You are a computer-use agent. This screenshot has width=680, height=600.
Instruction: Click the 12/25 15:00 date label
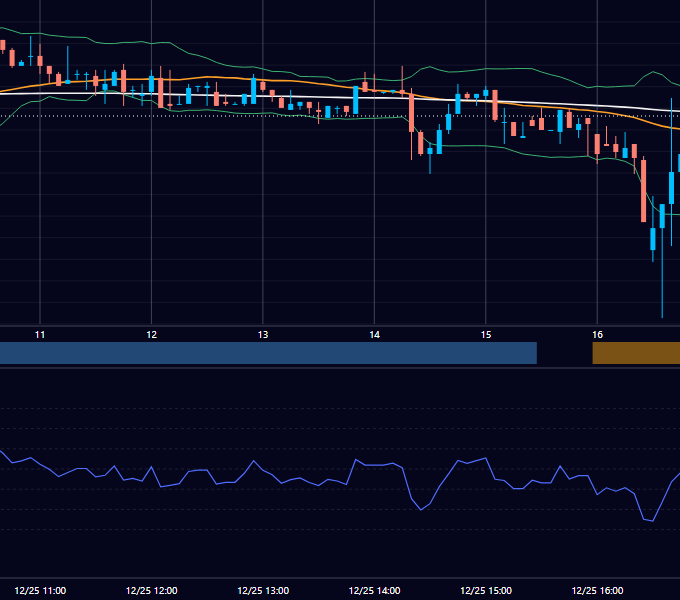tap(486, 590)
